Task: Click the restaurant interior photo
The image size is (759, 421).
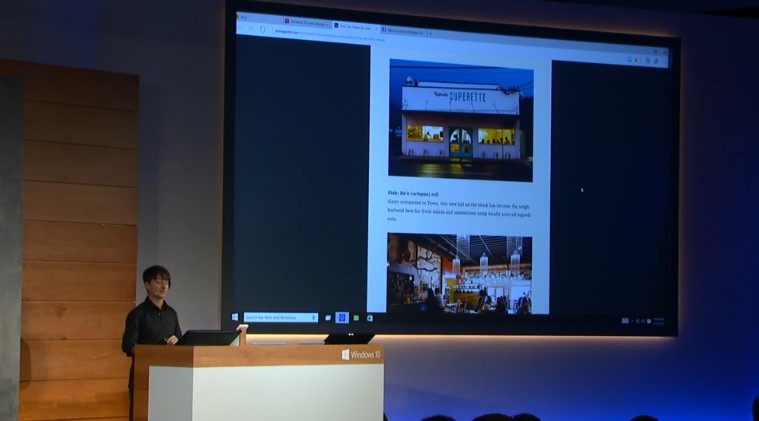Action: point(459,274)
